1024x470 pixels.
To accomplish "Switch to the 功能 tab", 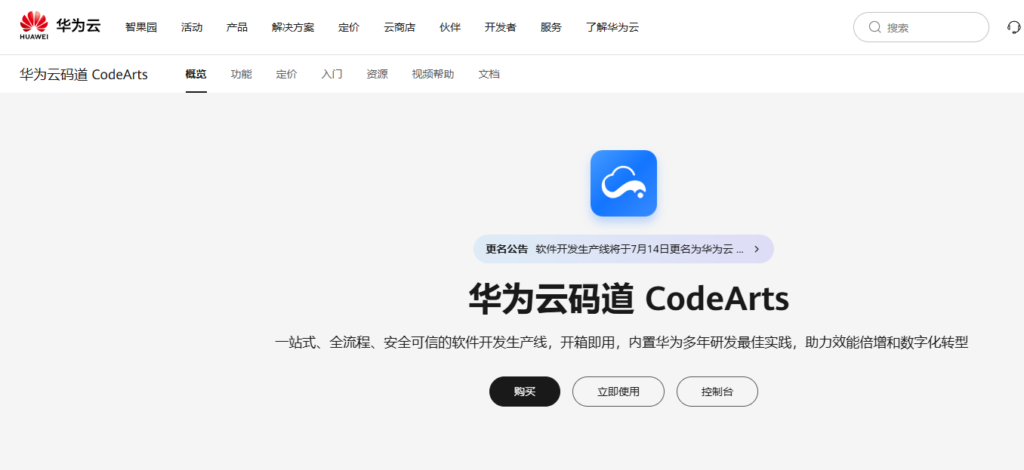I will tap(241, 74).
